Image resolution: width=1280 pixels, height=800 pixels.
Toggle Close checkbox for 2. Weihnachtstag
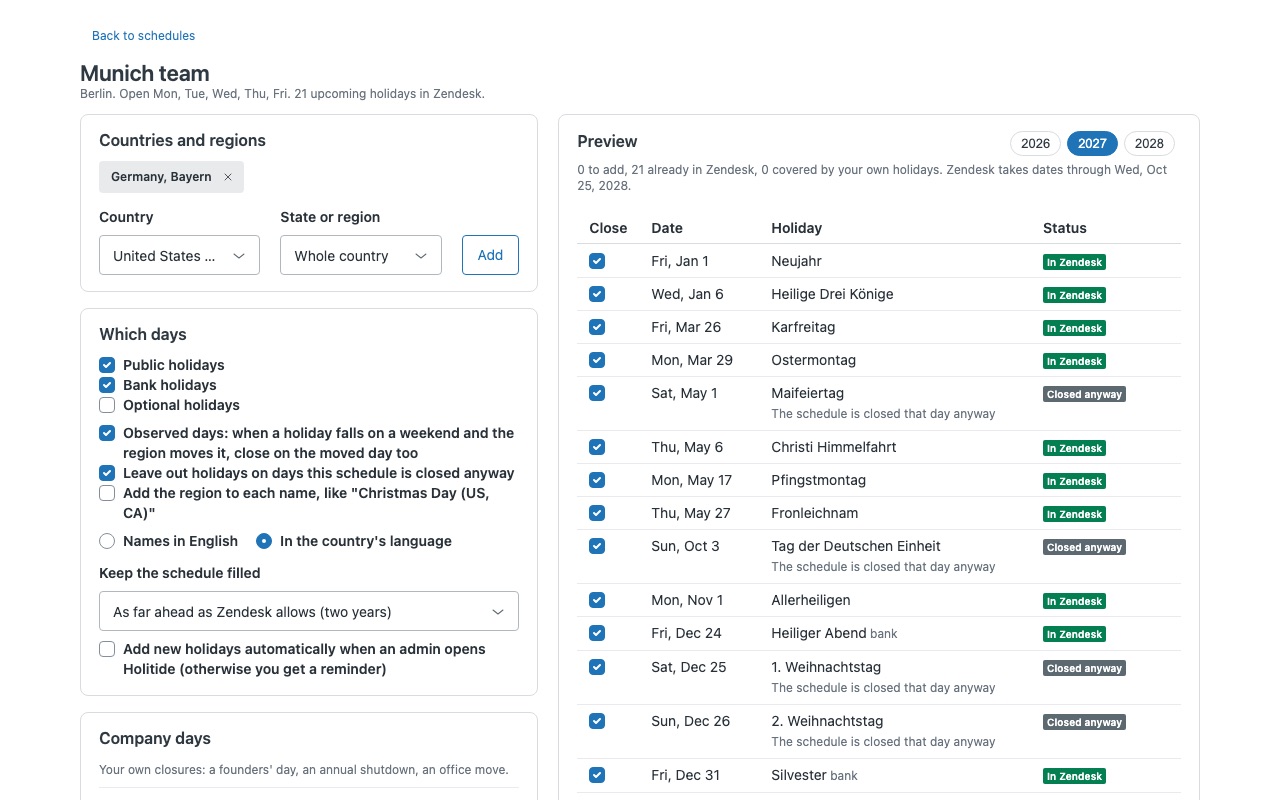(597, 721)
